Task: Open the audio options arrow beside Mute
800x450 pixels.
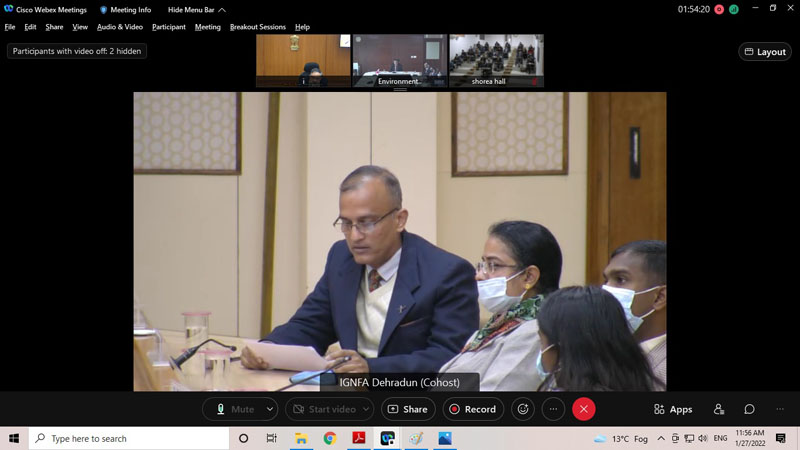Action: 270,409
